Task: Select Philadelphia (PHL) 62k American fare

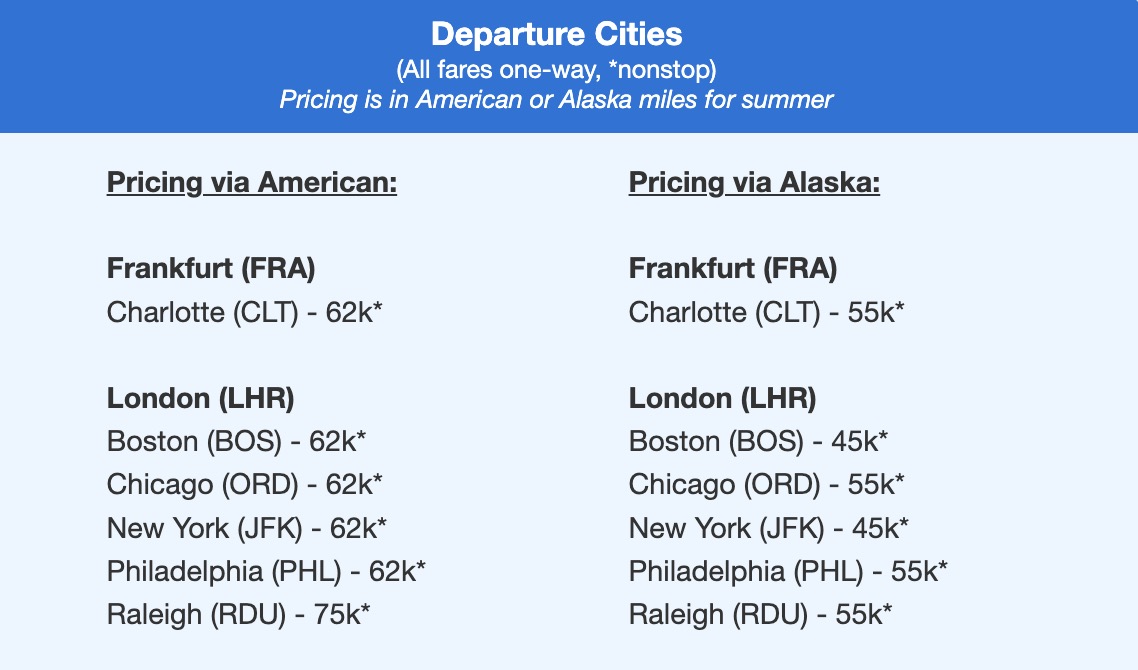Action: coord(267,571)
